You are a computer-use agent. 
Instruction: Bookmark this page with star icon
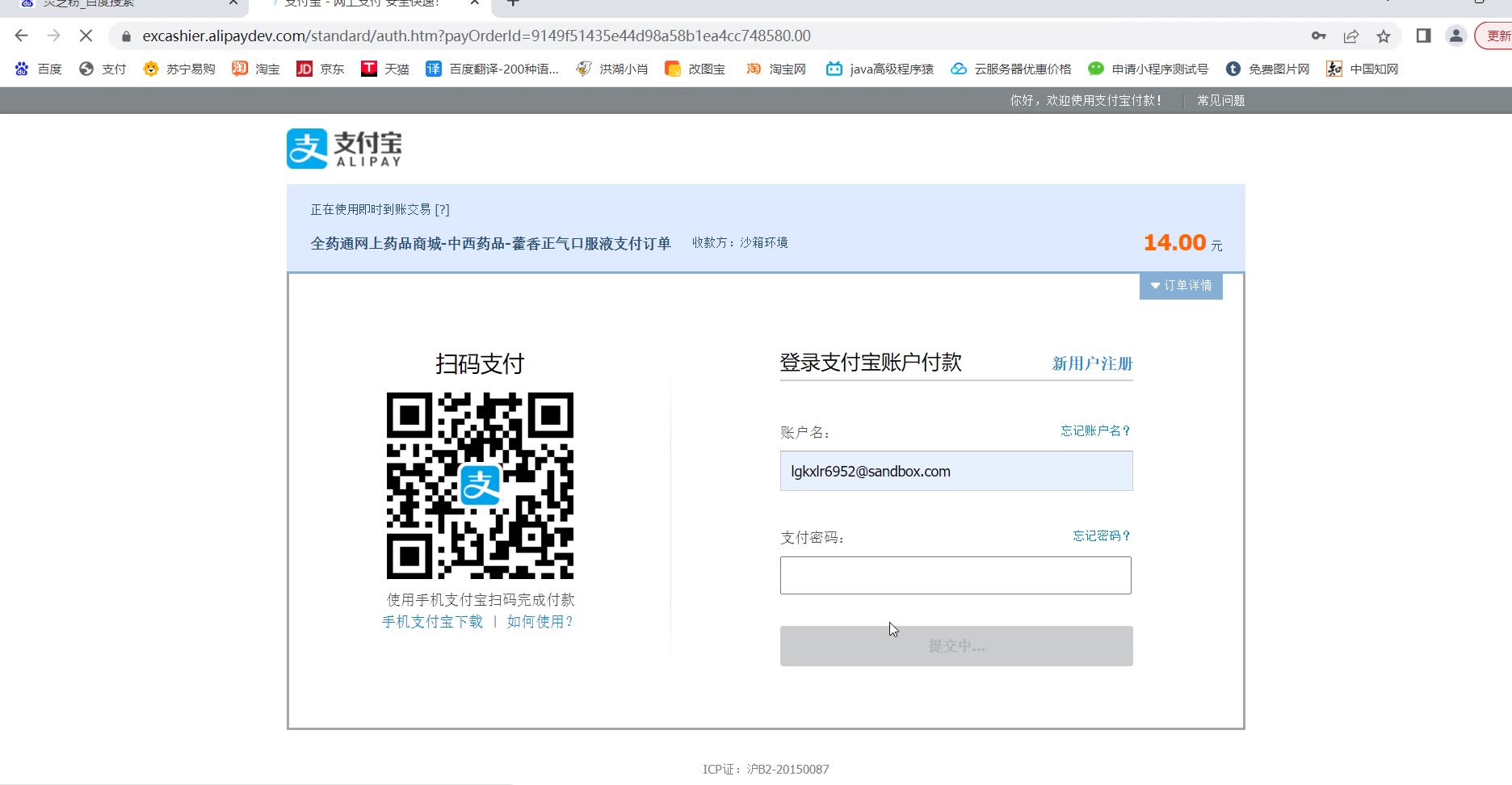pyautogui.click(x=1384, y=36)
